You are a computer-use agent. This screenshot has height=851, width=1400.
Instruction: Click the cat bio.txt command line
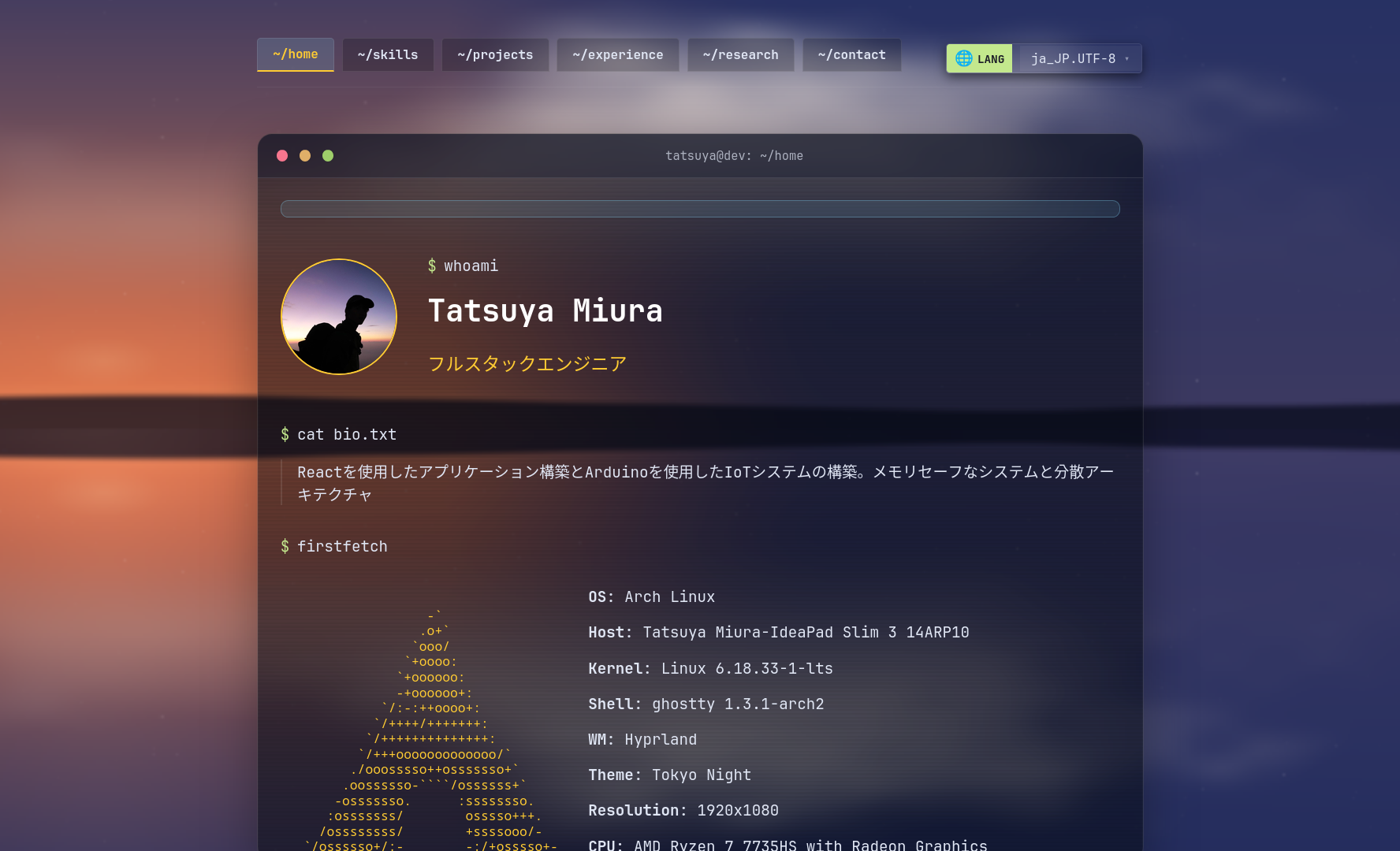tap(339, 434)
